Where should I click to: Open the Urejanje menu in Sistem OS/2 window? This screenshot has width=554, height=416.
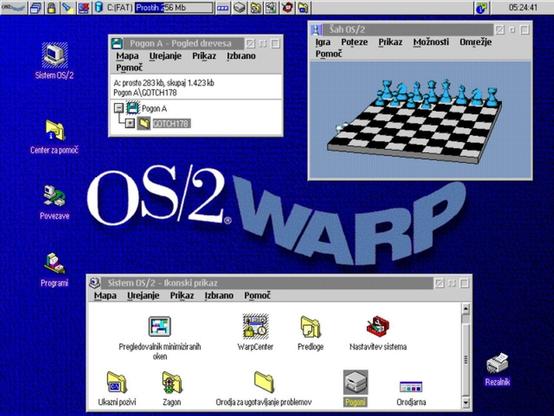coord(143,295)
